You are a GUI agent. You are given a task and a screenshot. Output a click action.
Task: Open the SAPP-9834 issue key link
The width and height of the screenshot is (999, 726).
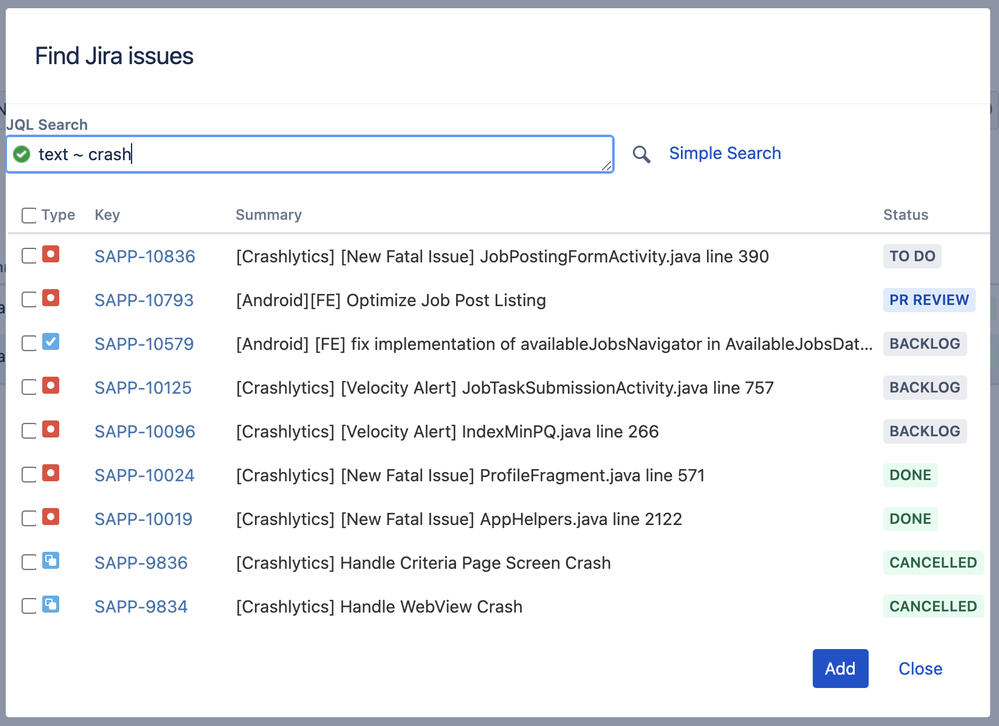(141, 607)
